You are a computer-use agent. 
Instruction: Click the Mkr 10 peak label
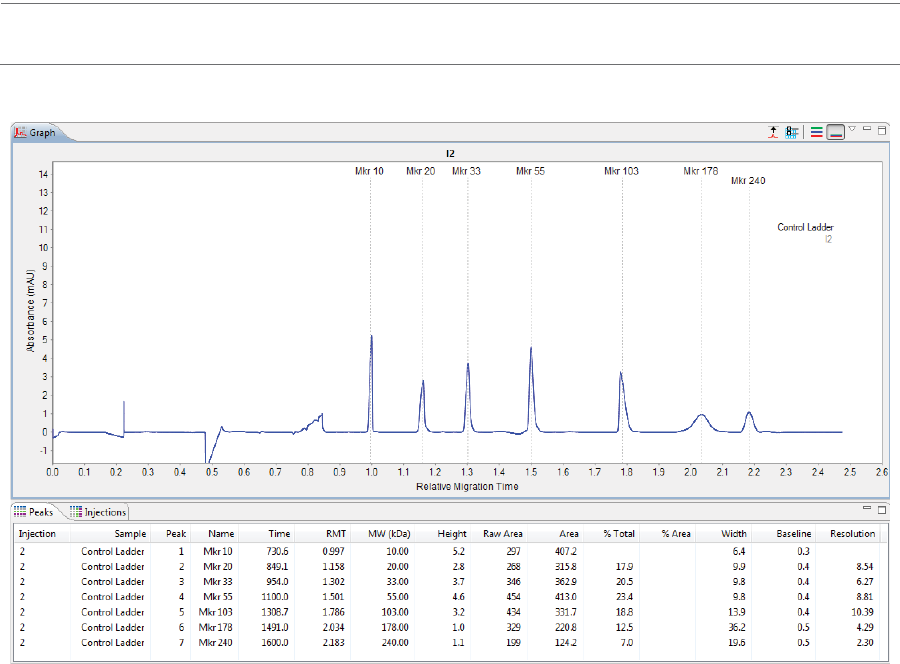click(369, 171)
